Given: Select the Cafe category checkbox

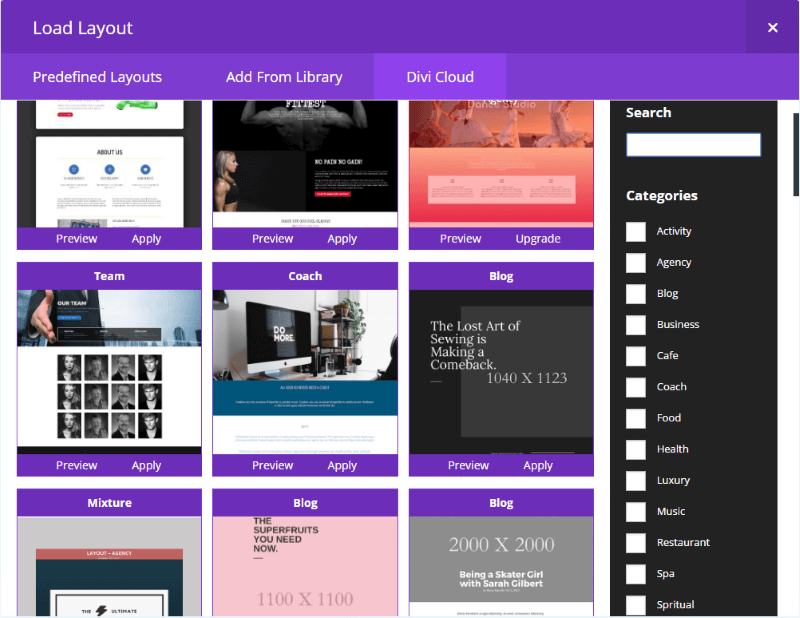Looking at the screenshot, I should [636, 356].
